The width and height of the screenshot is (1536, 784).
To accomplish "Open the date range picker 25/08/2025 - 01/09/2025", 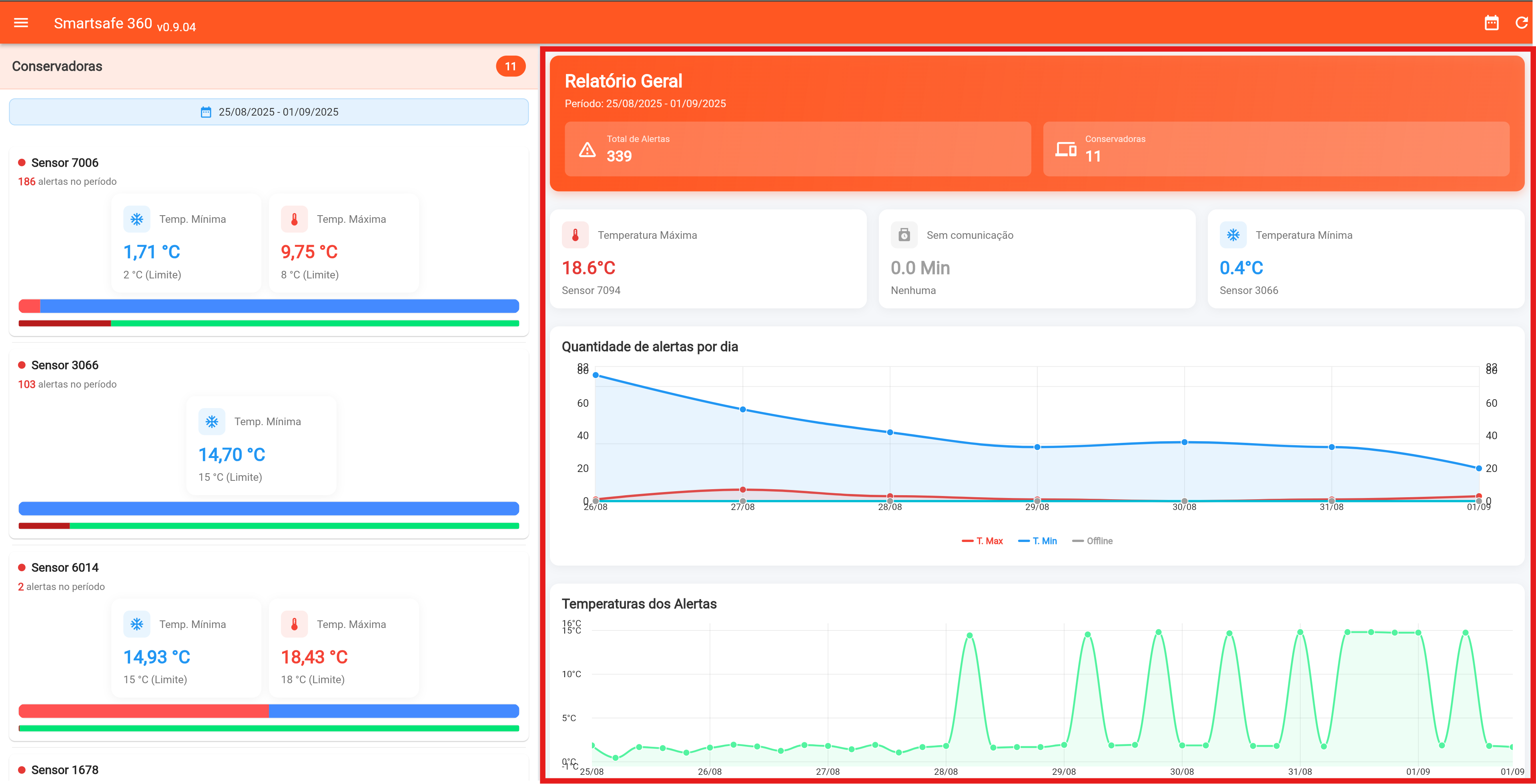I will pyautogui.click(x=269, y=112).
